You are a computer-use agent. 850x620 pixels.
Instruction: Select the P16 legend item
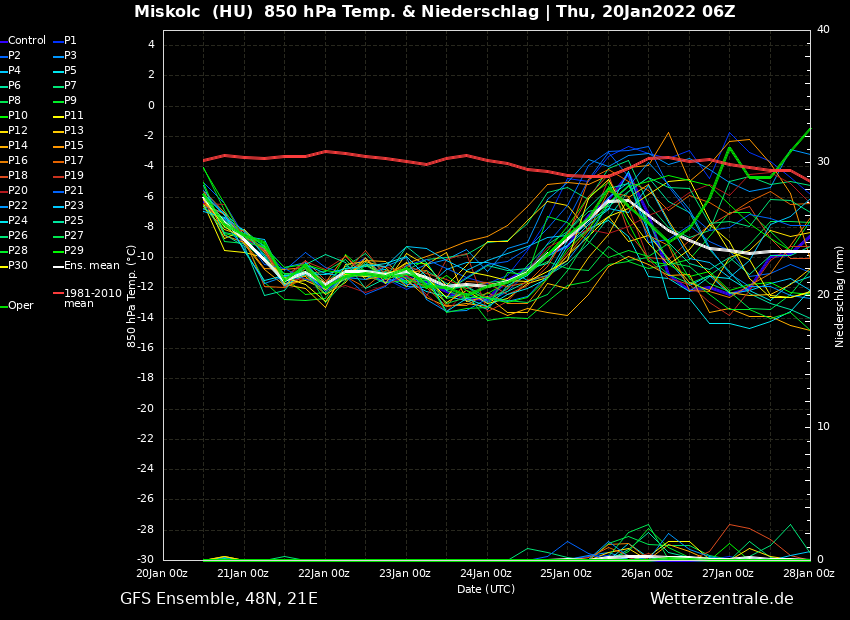pos(18,161)
